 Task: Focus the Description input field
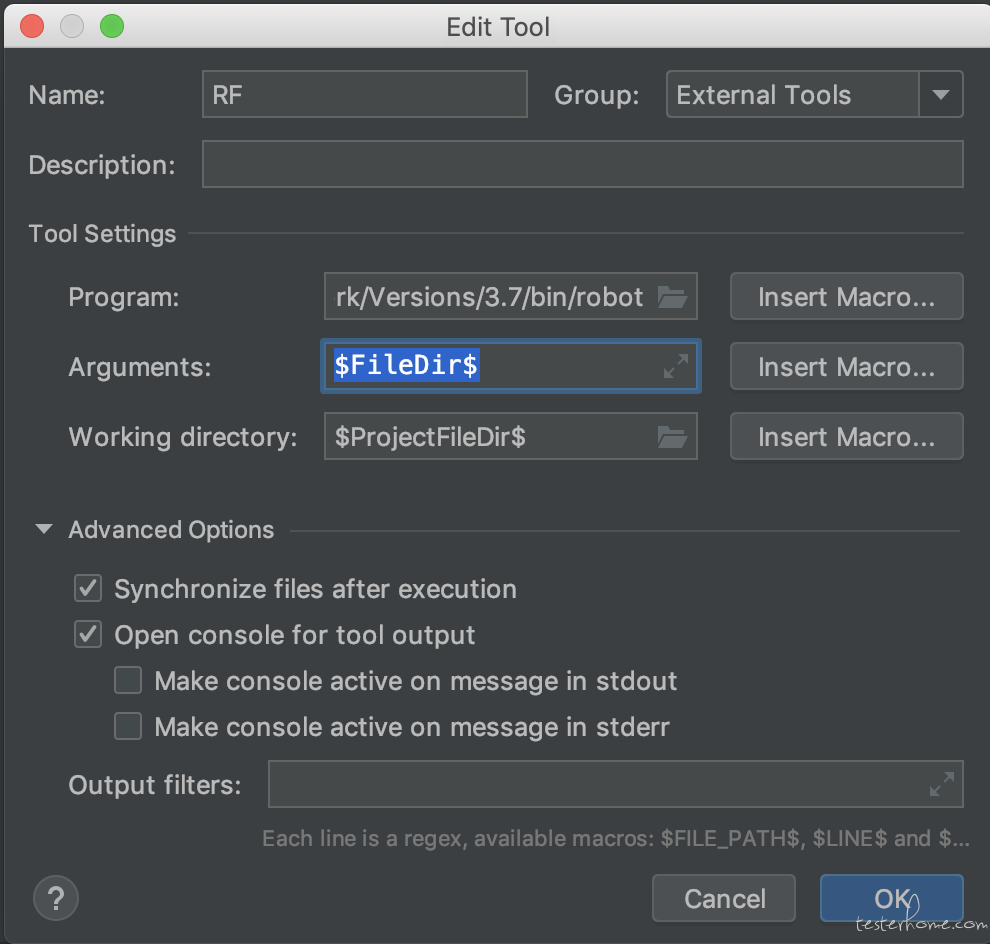(x=583, y=164)
